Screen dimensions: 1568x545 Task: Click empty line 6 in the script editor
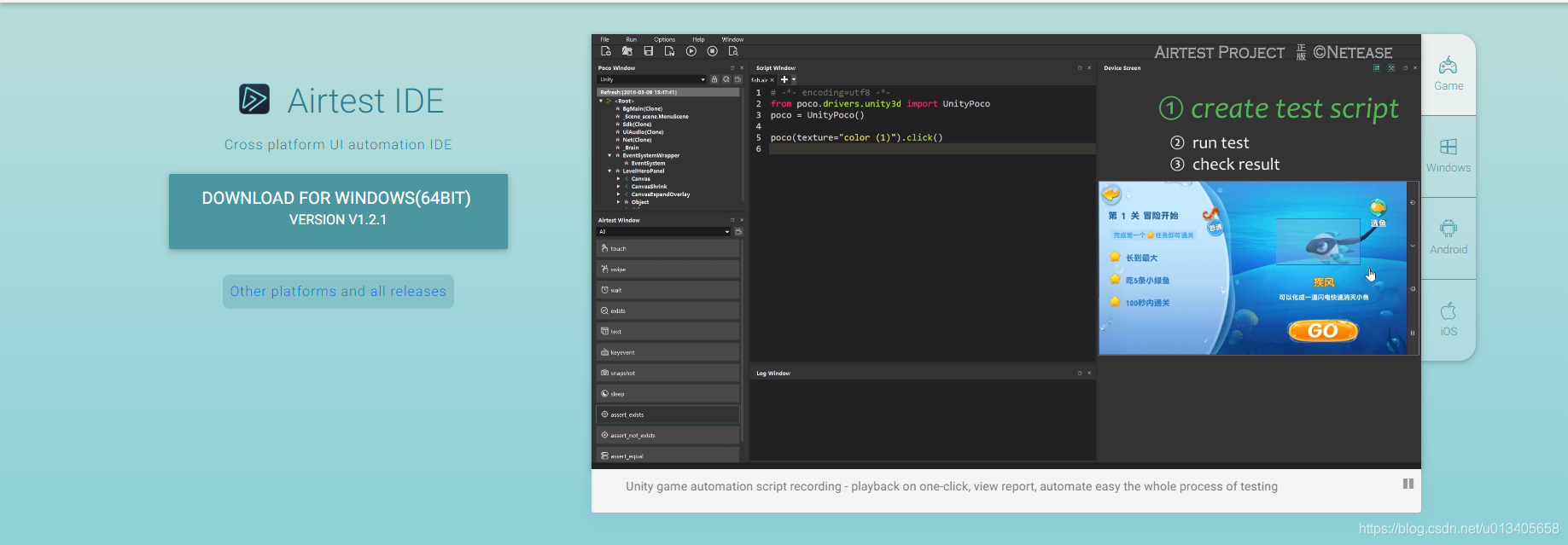tap(932, 148)
